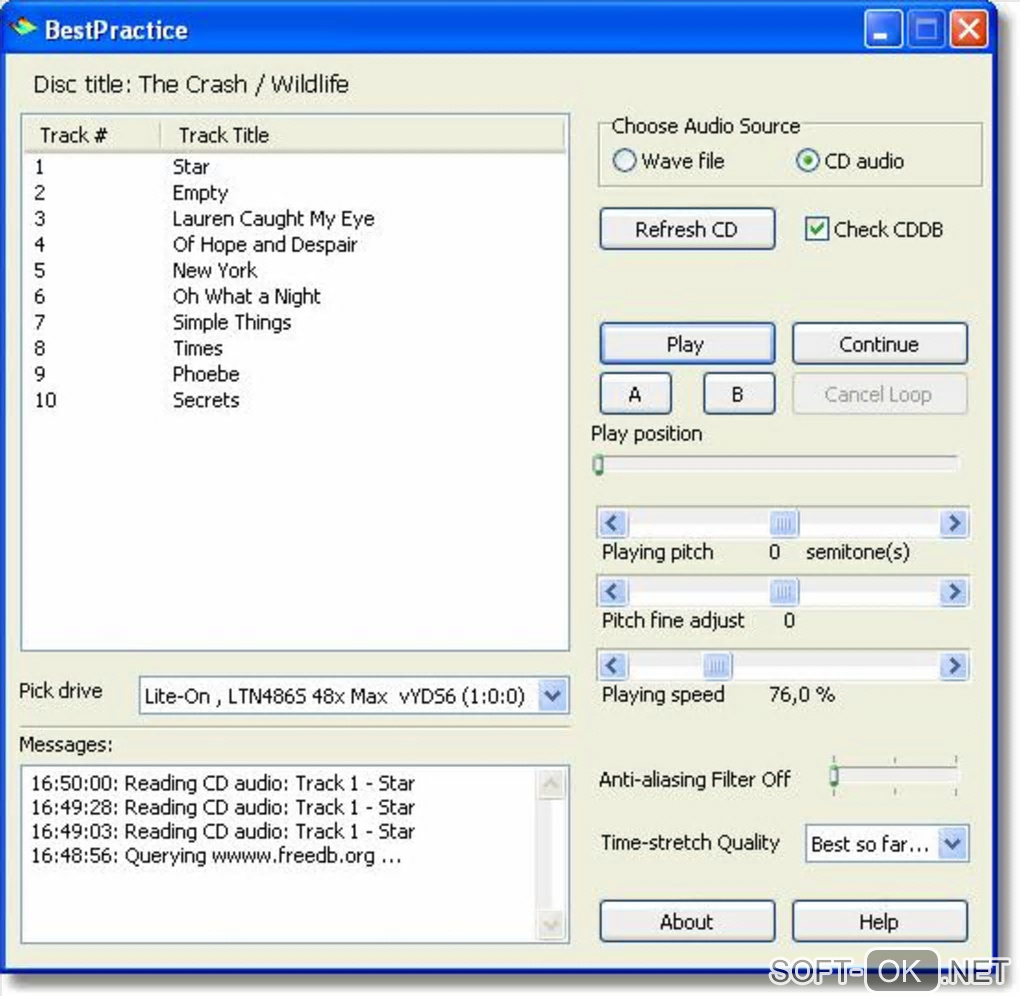This screenshot has height=996, width=1020.
Task: Click the Cancel Loop button
Action: [879, 394]
